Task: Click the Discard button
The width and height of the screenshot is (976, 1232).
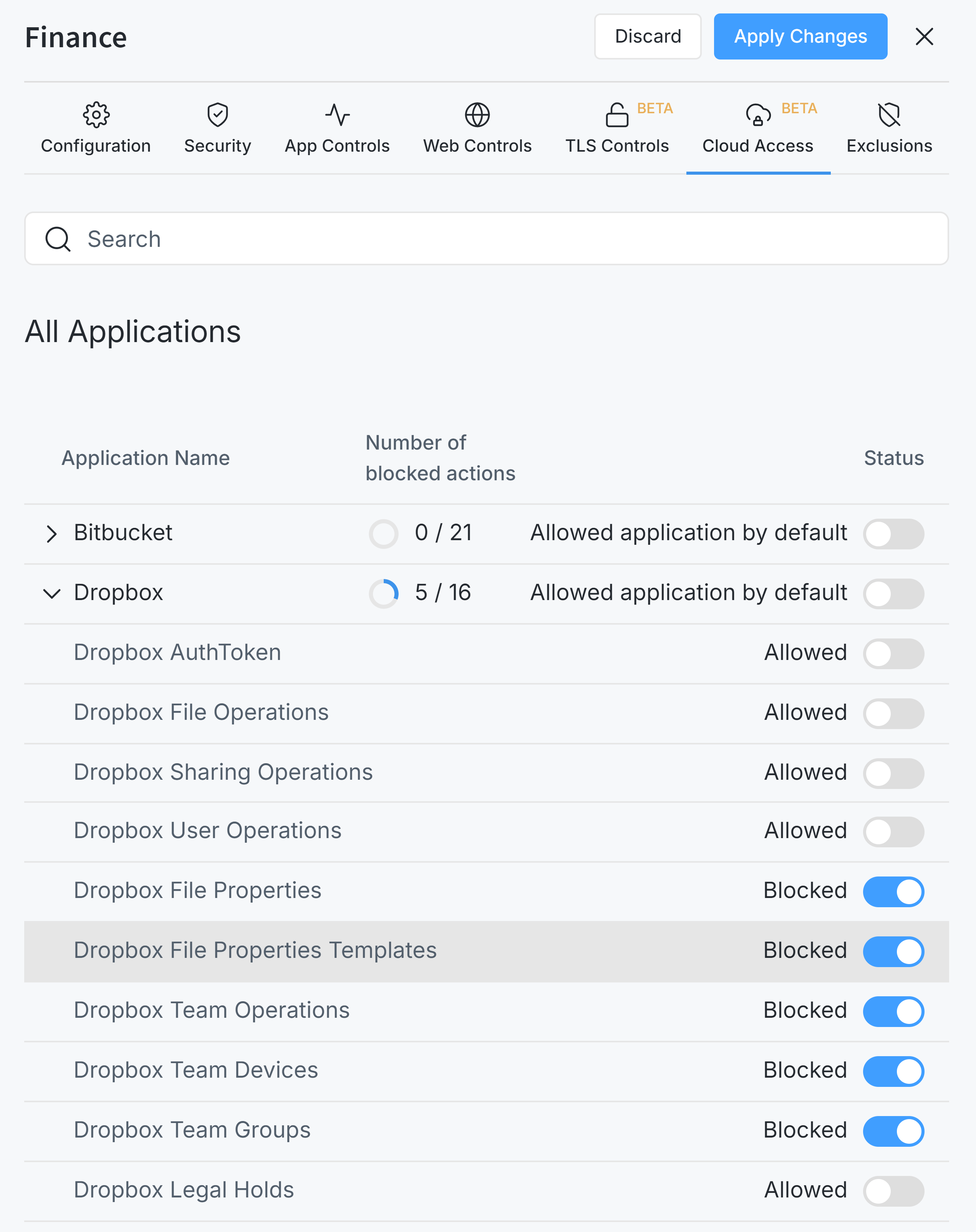Action: (648, 36)
